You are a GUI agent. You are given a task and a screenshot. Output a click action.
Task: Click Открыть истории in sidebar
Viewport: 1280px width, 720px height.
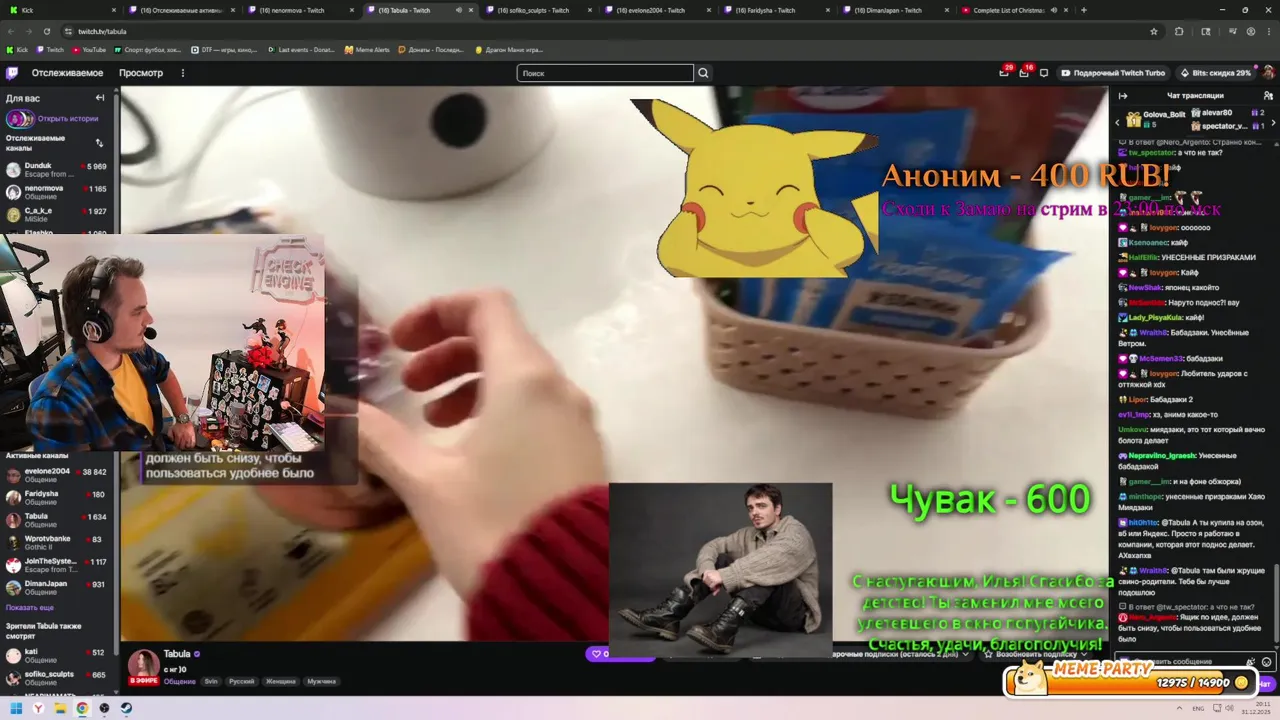pyautogui.click(x=68, y=118)
